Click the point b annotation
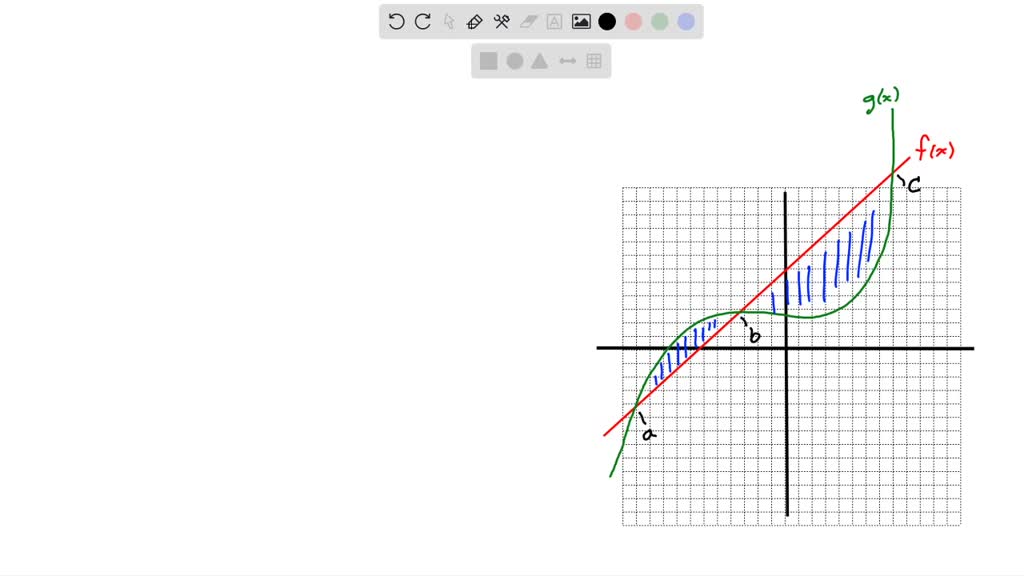Image resolution: width=1024 pixels, height=576 pixels. point(754,336)
